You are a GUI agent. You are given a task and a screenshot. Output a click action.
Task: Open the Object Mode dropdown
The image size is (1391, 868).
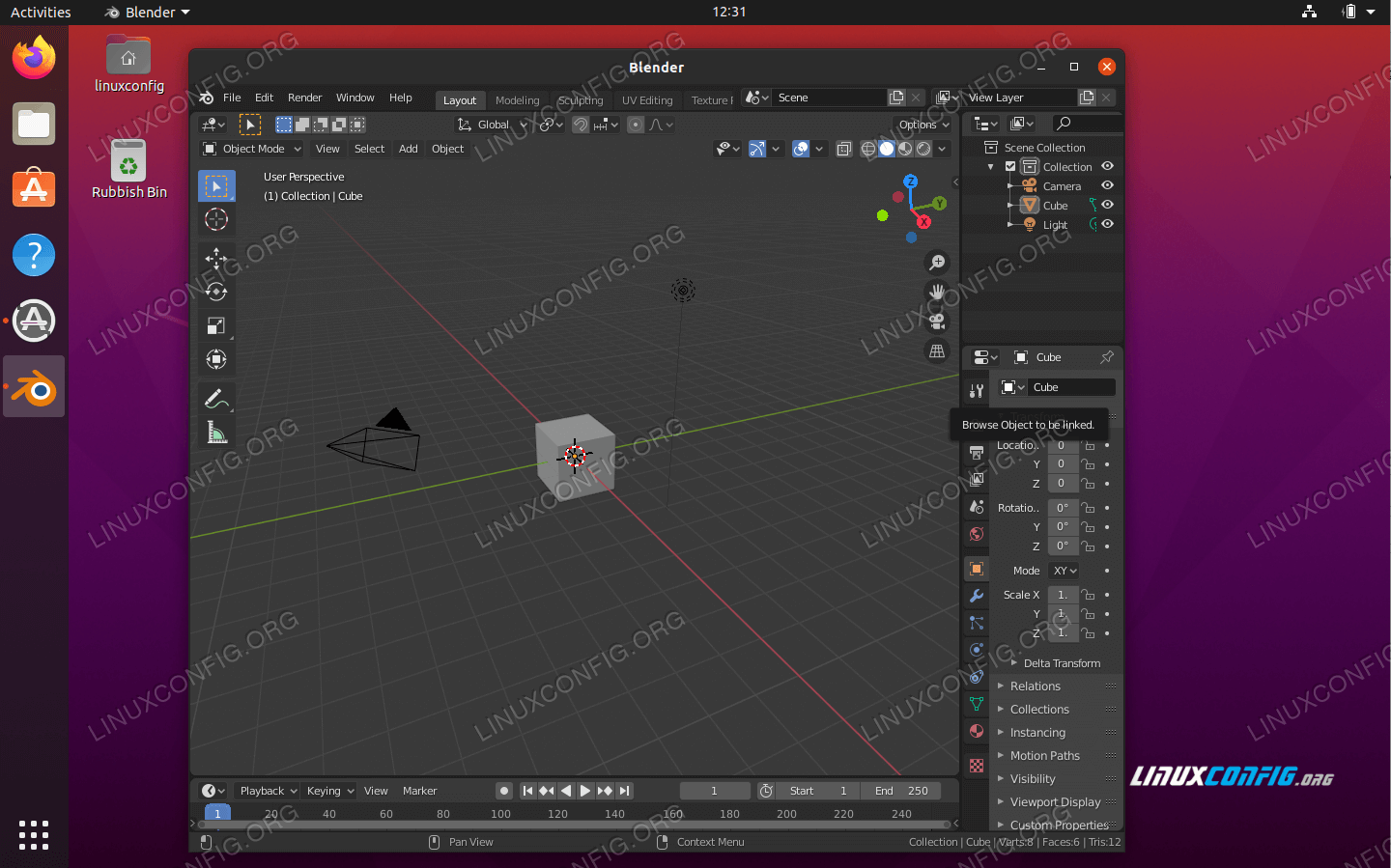click(x=252, y=149)
